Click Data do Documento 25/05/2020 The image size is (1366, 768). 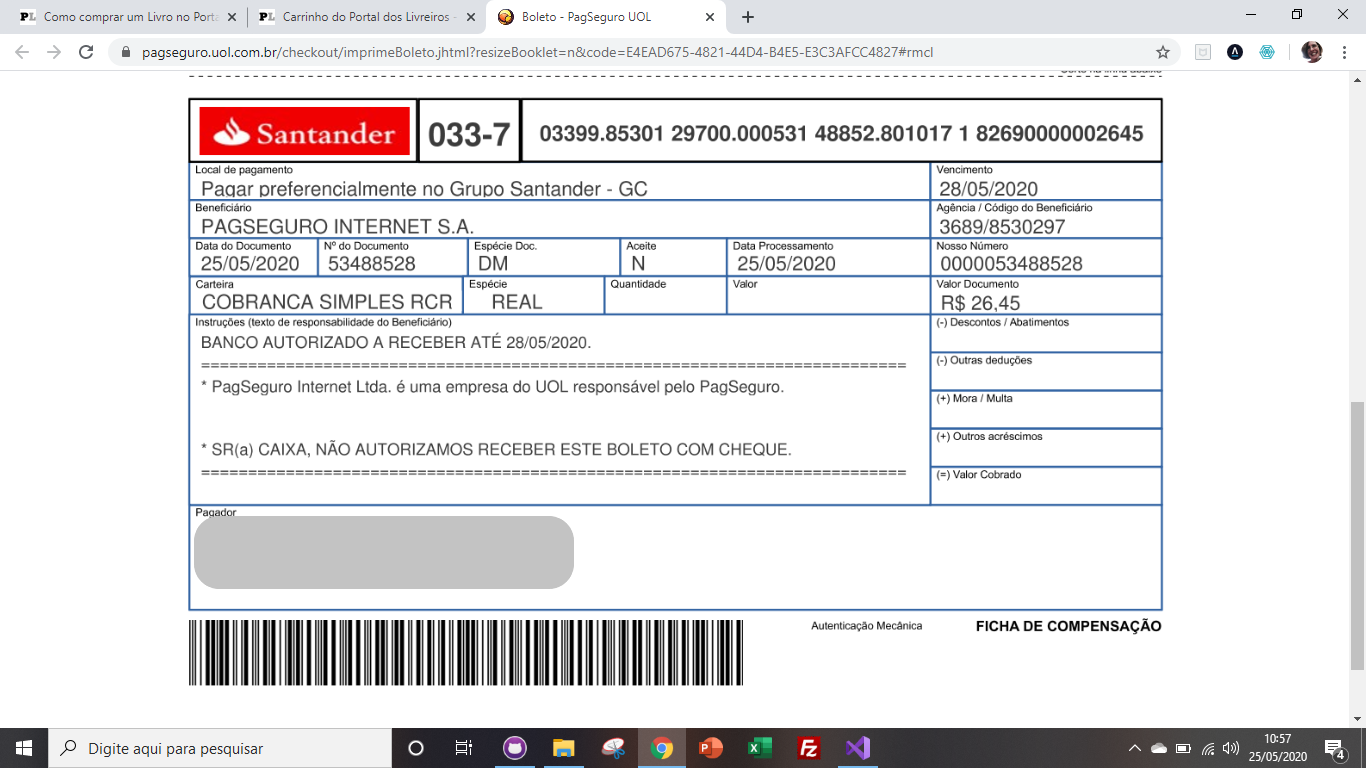[250, 264]
